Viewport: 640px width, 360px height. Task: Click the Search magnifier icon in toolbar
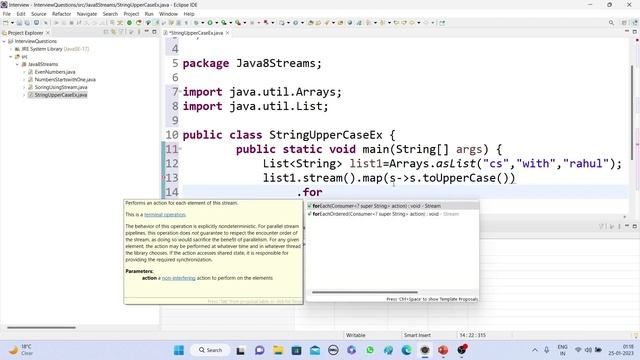pos(611,23)
